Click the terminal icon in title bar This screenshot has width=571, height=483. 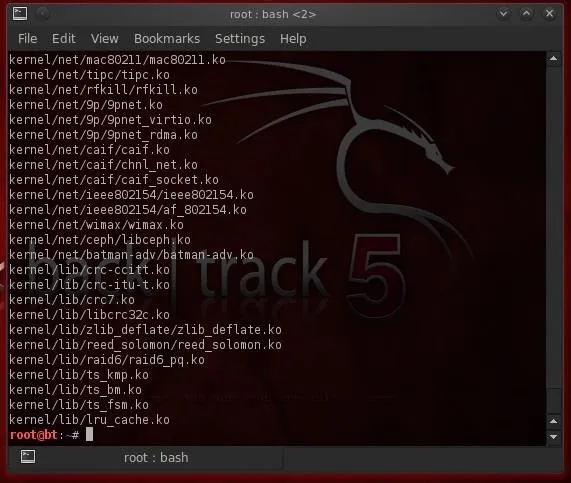pyautogui.click(x=20, y=14)
